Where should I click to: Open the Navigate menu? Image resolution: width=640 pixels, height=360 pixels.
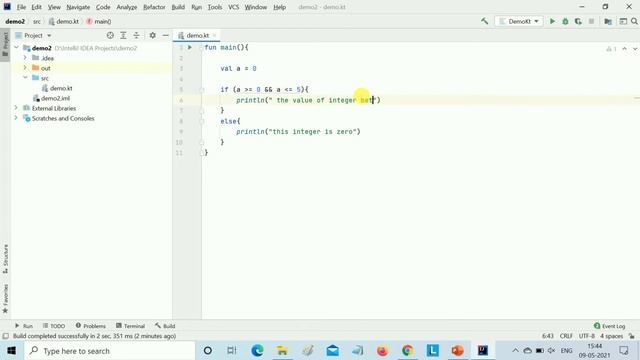coord(78,7)
